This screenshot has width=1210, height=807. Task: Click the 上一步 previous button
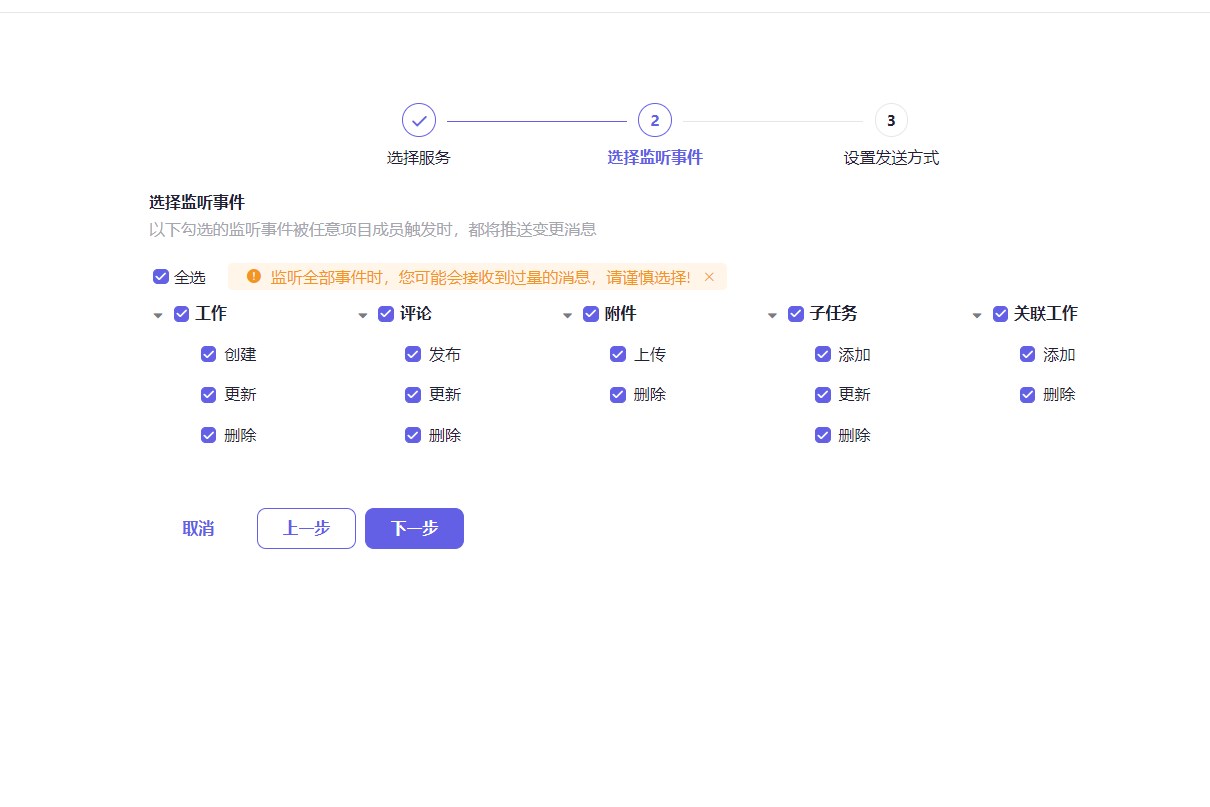306,528
